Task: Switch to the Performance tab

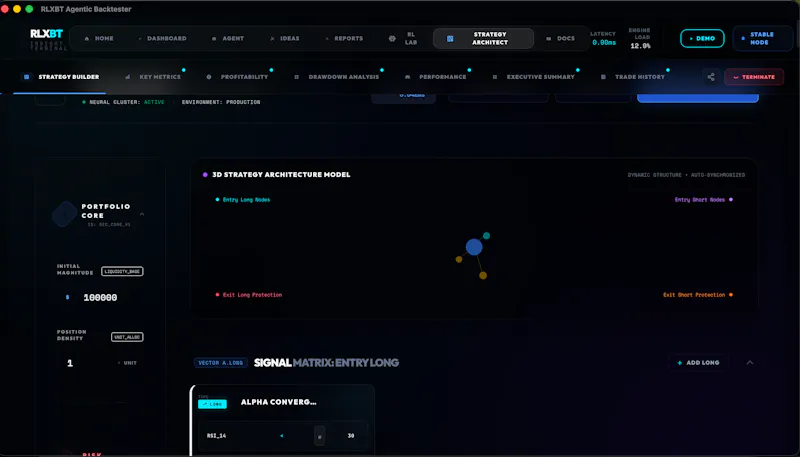Action: 436,77
